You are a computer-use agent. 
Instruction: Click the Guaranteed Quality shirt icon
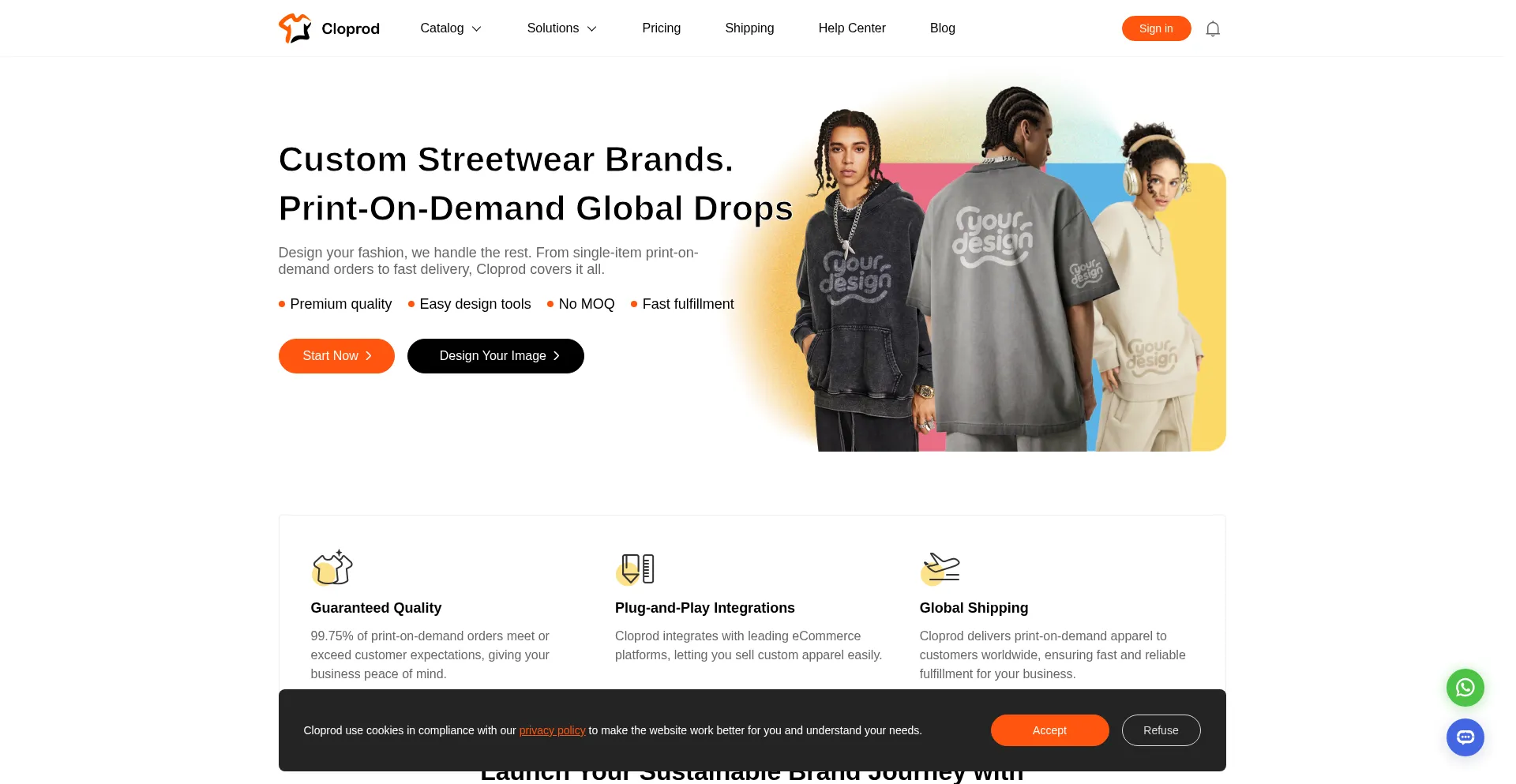332,567
